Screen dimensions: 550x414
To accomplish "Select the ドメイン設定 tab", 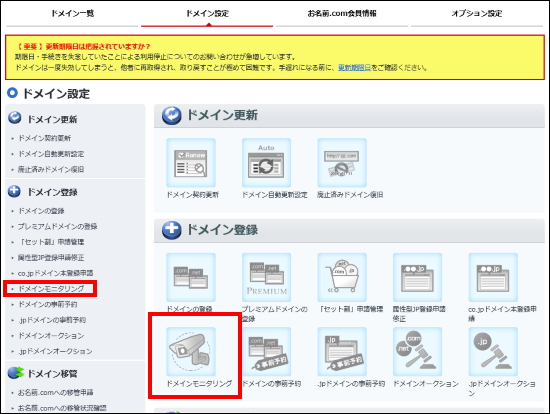I will 207,14.
